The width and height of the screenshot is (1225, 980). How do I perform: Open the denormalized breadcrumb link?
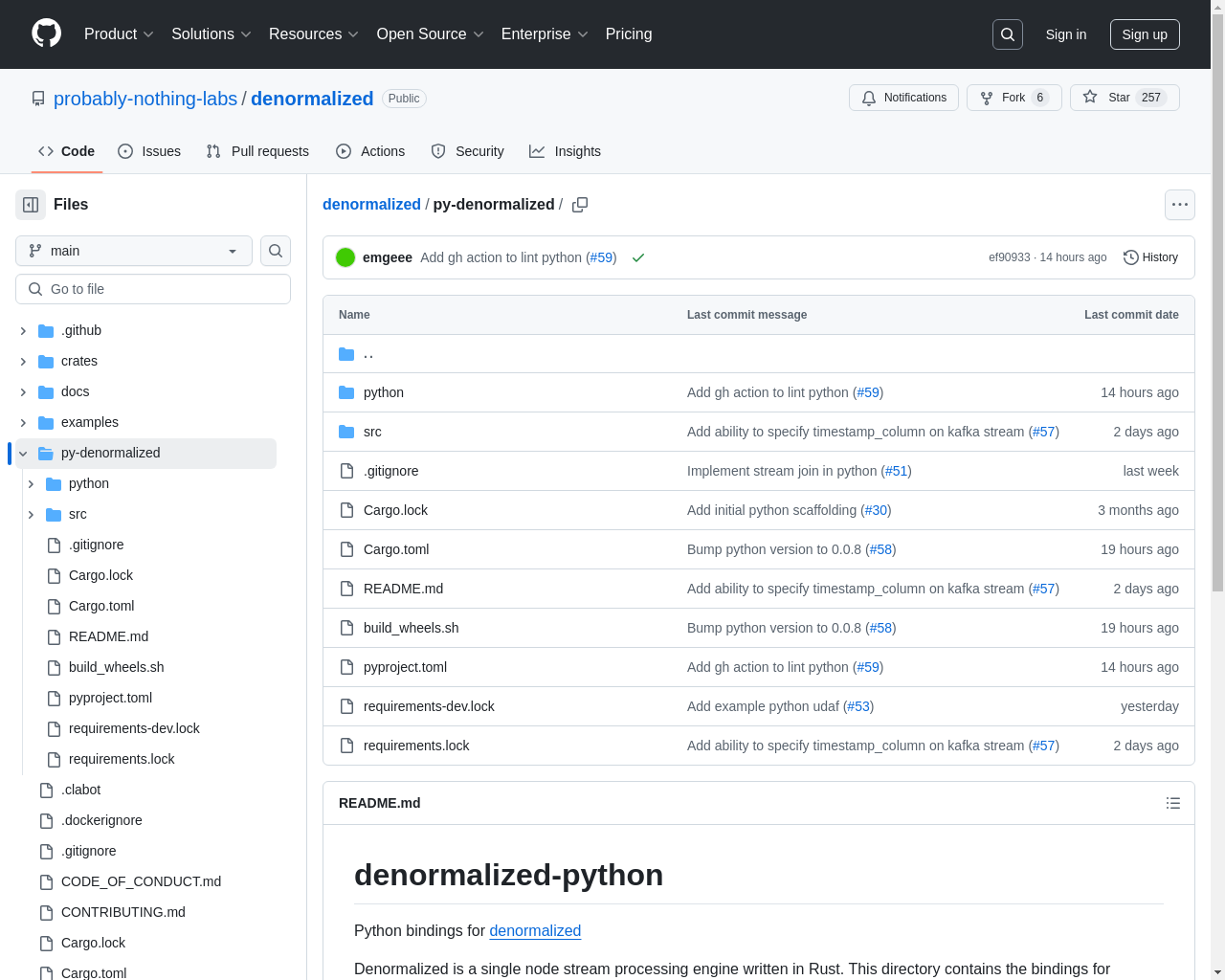click(371, 205)
